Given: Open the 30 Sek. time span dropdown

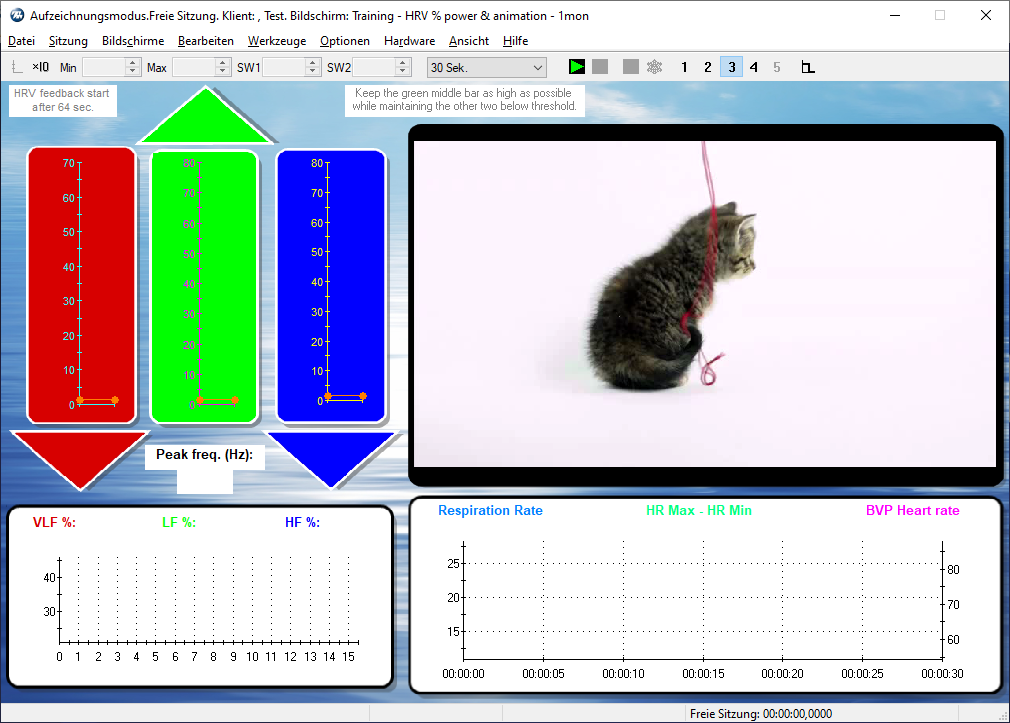Looking at the screenshot, I should point(486,68).
